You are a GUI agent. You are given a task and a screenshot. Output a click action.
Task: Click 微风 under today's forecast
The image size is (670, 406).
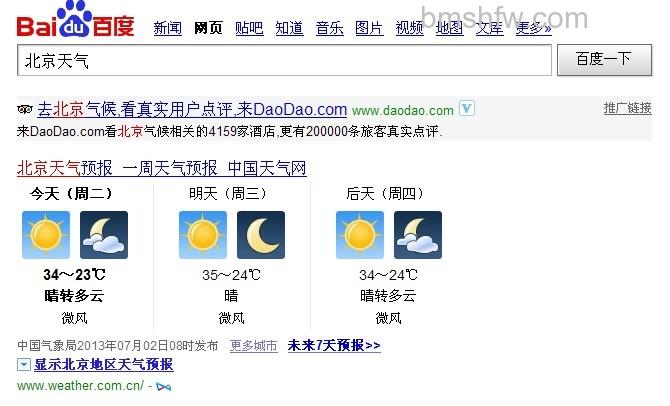tap(74, 318)
